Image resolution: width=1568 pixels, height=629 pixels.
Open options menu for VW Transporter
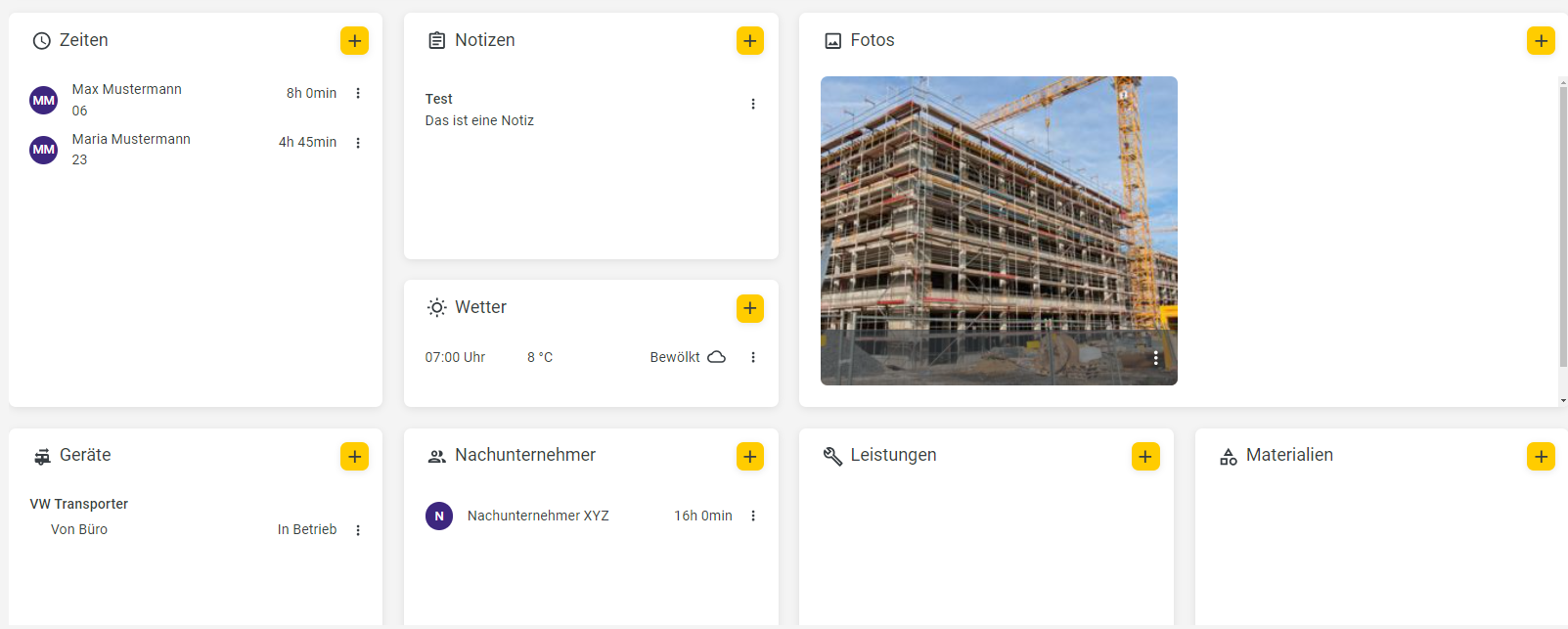tap(358, 530)
